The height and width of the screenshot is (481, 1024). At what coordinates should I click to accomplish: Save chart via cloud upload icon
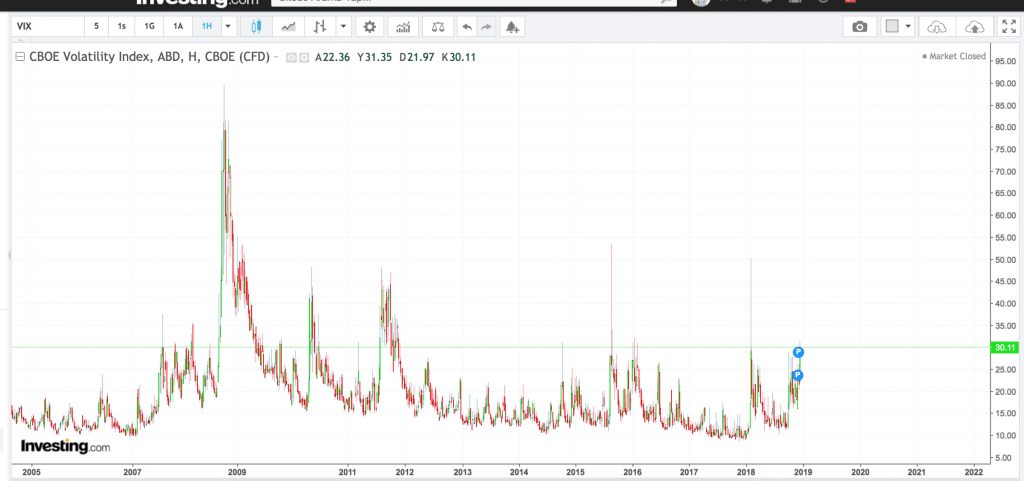pos(974,27)
